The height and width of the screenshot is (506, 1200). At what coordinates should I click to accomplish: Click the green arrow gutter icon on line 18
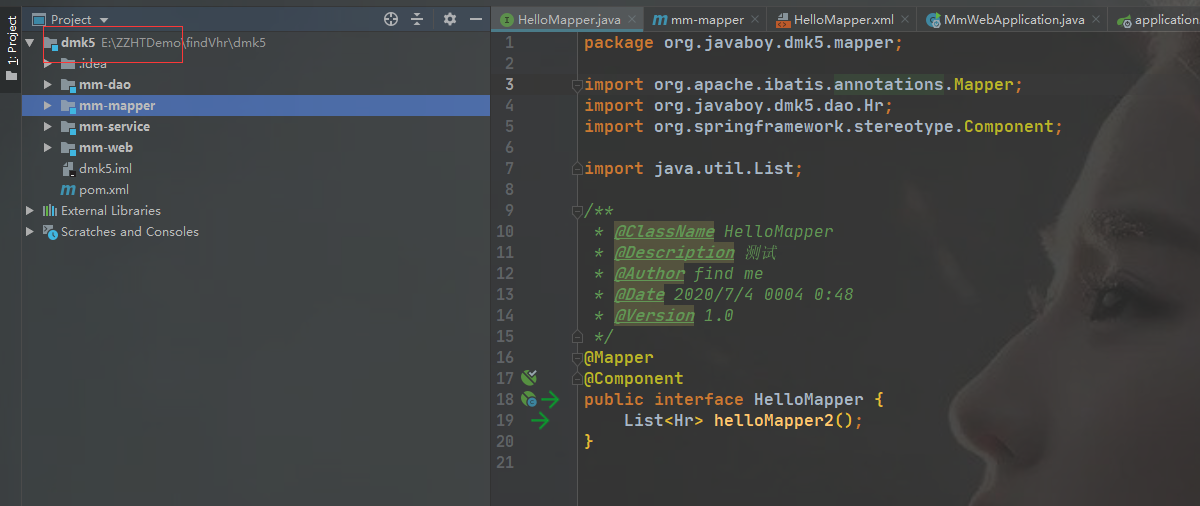pos(551,399)
